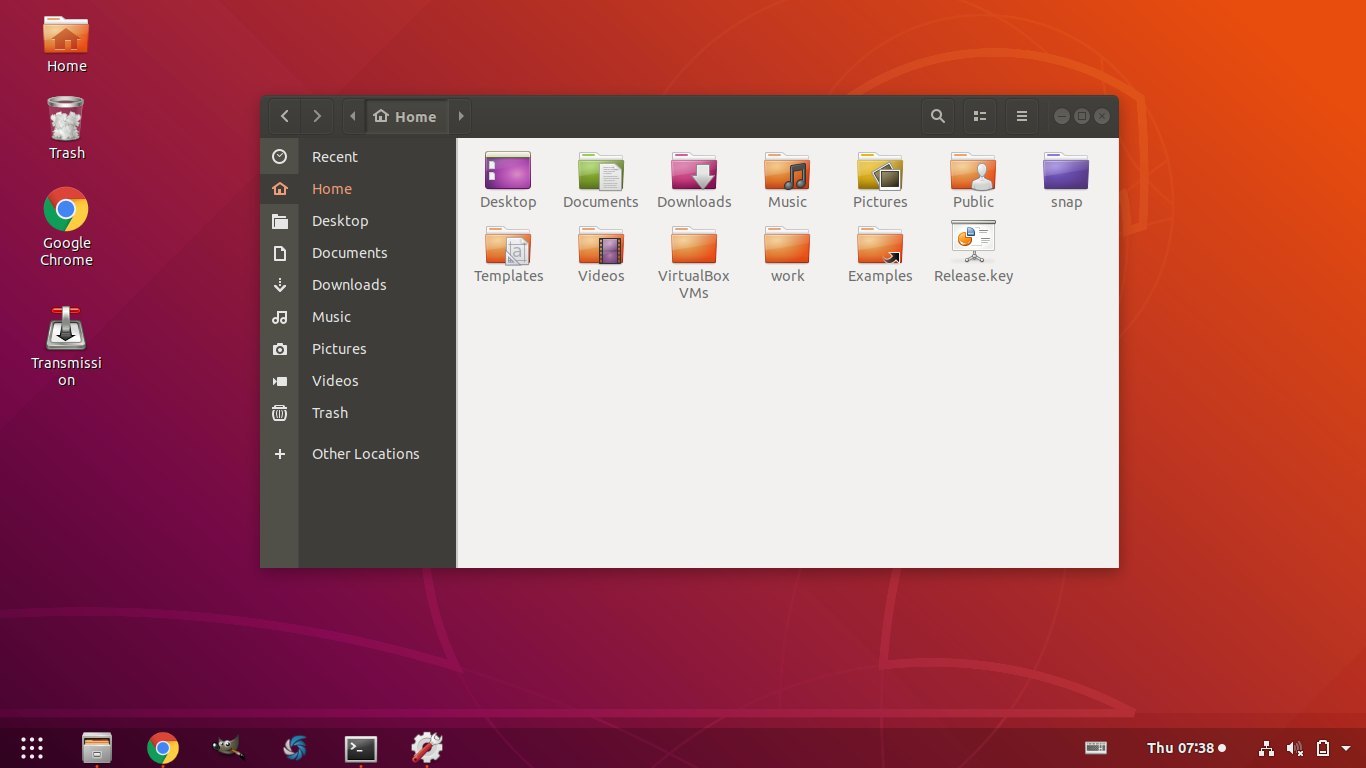The height and width of the screenshot is (768, 1366).
Task: Click the keyboard indicator in the tray
Action: (x=1096, y=748)
